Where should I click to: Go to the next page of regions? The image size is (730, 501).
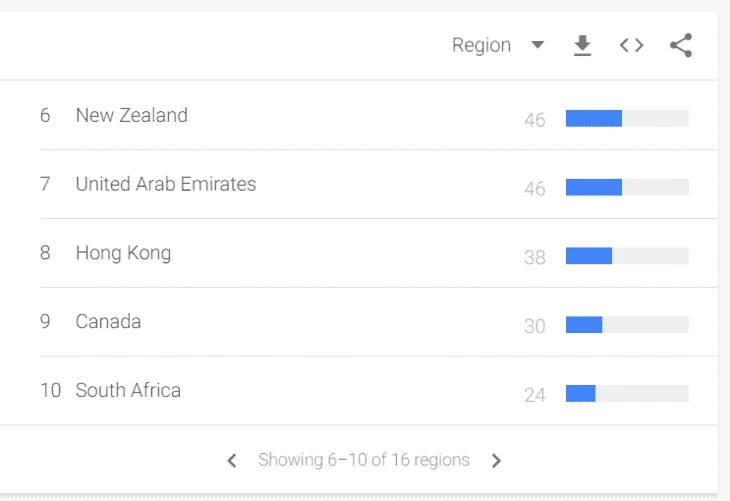(x=496, y=460)
